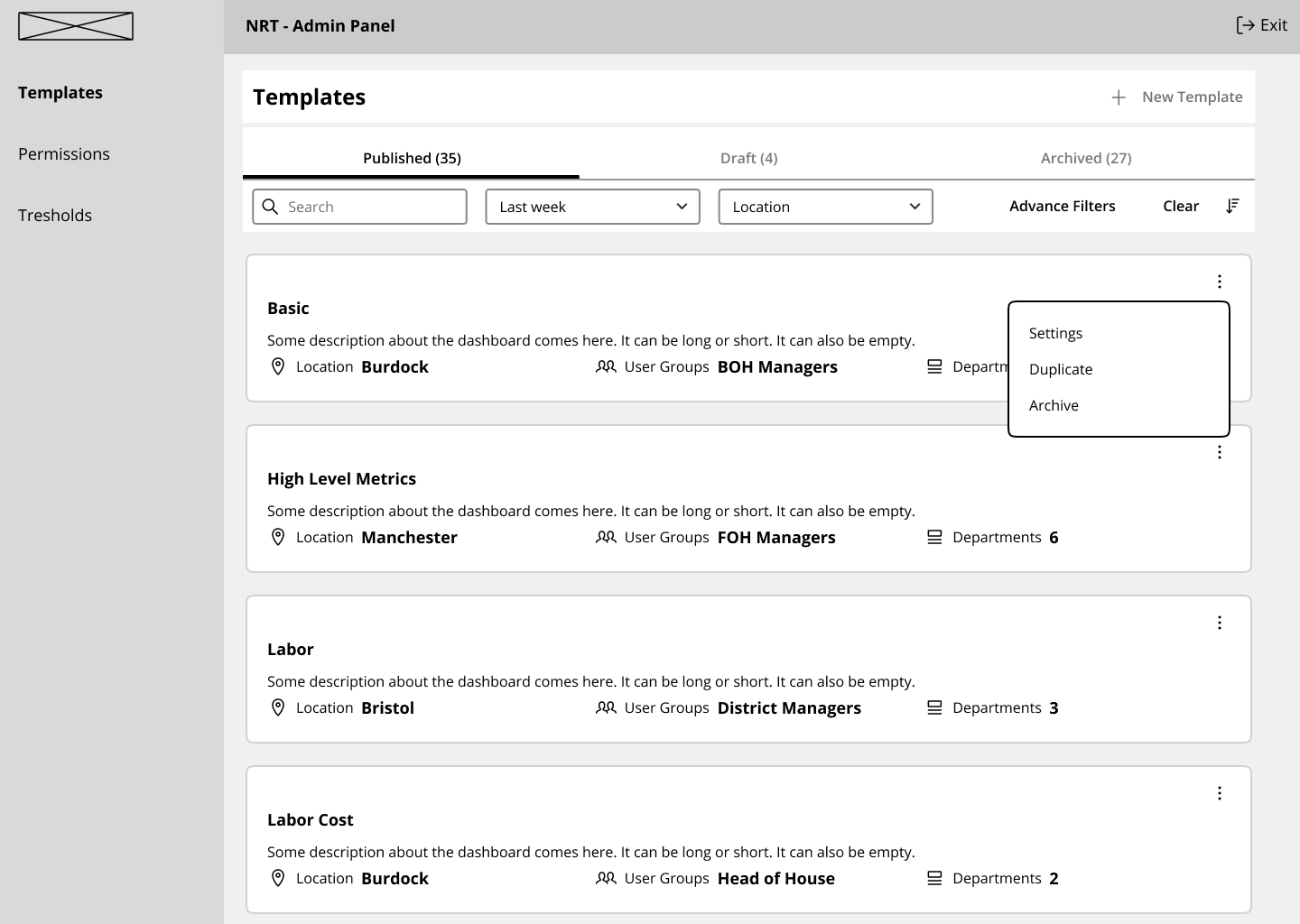Click the sort order icon
1300x924 pixels.
point(1232,207)
